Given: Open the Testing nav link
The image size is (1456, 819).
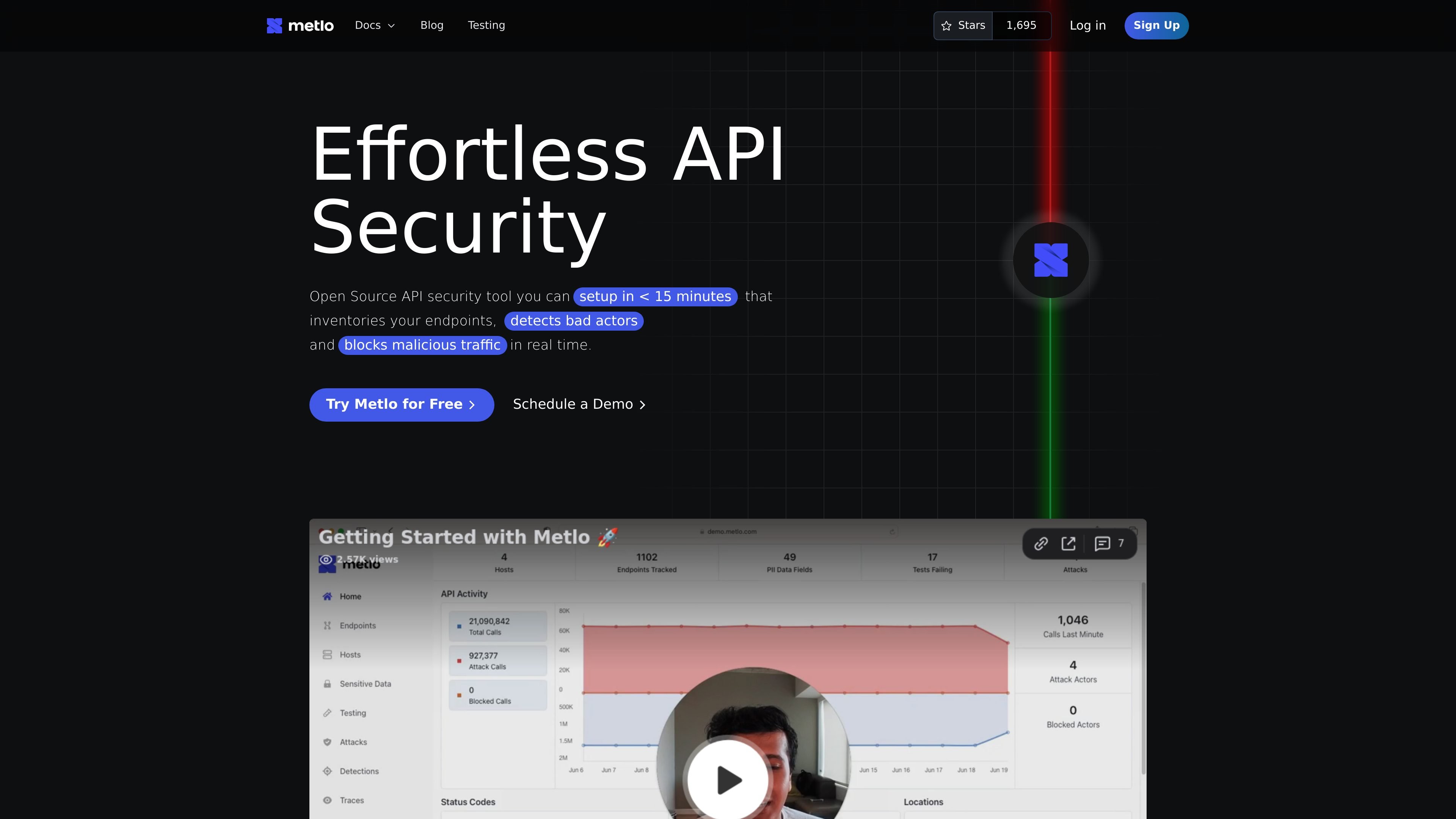Looking at the screenshot, I should tap(486, 25).
